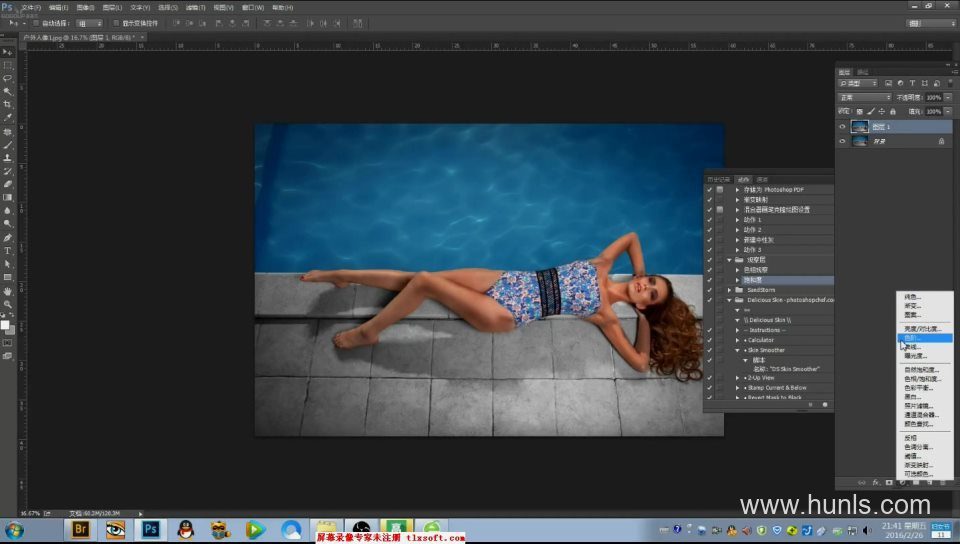Choose 黑白... adjustment entry
Screen dimensions: 960x544
click(x=924, y=397)
